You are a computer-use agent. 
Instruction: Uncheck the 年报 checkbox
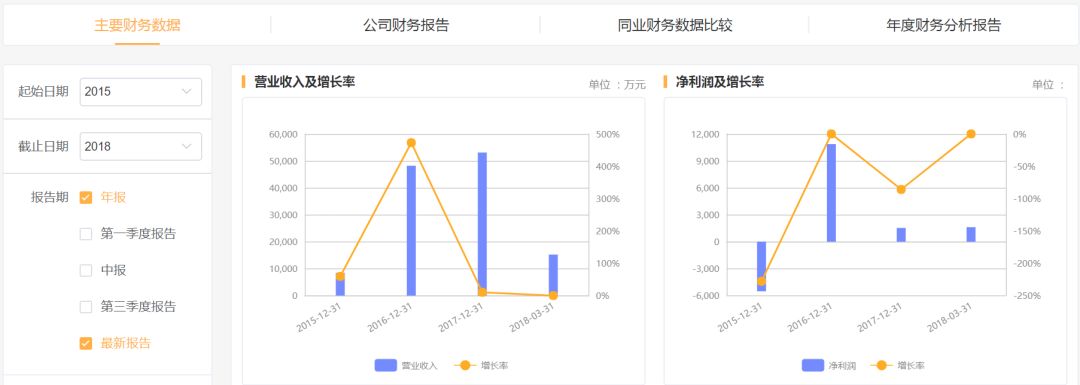(x=86, y=198)
